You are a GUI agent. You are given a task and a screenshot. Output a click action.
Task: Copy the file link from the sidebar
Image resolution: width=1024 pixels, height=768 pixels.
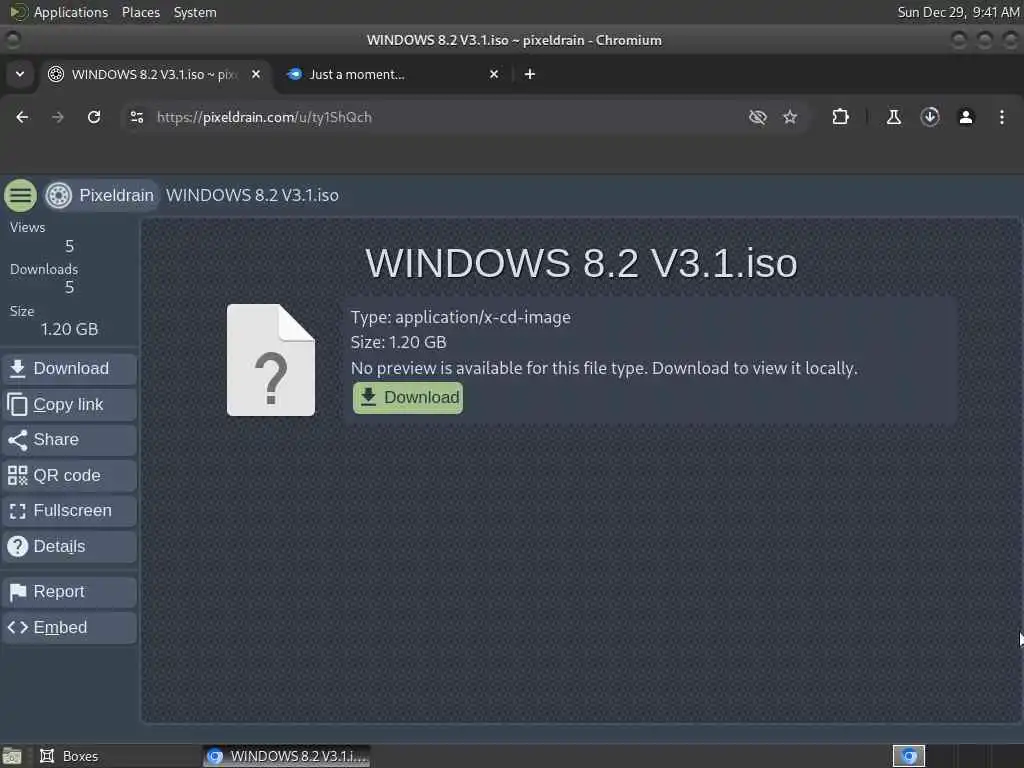pyautogui.click(x=69, y=405)
